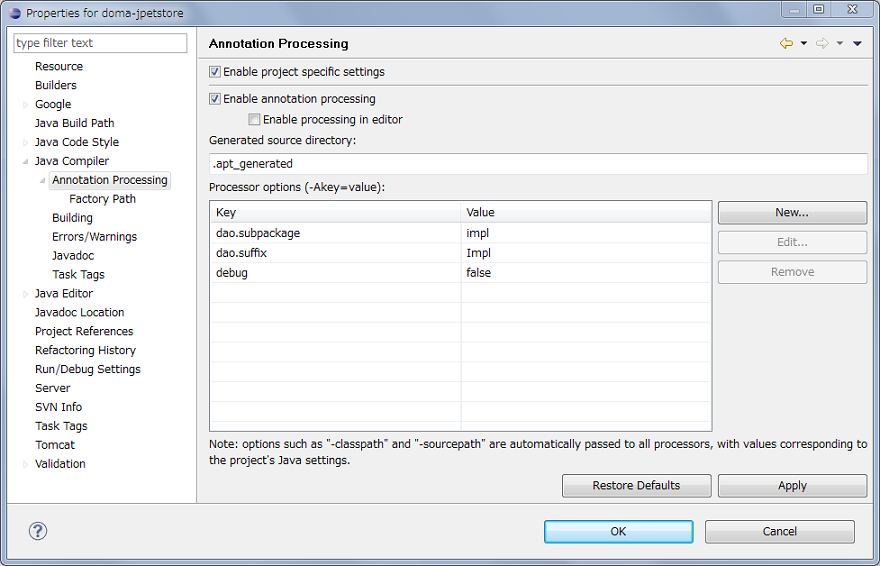Toggle Enable project specific settings checkbox
Image resolution: width=880 pixels, height=566 pixels.
pyautogui.click(x=215, y=72)
